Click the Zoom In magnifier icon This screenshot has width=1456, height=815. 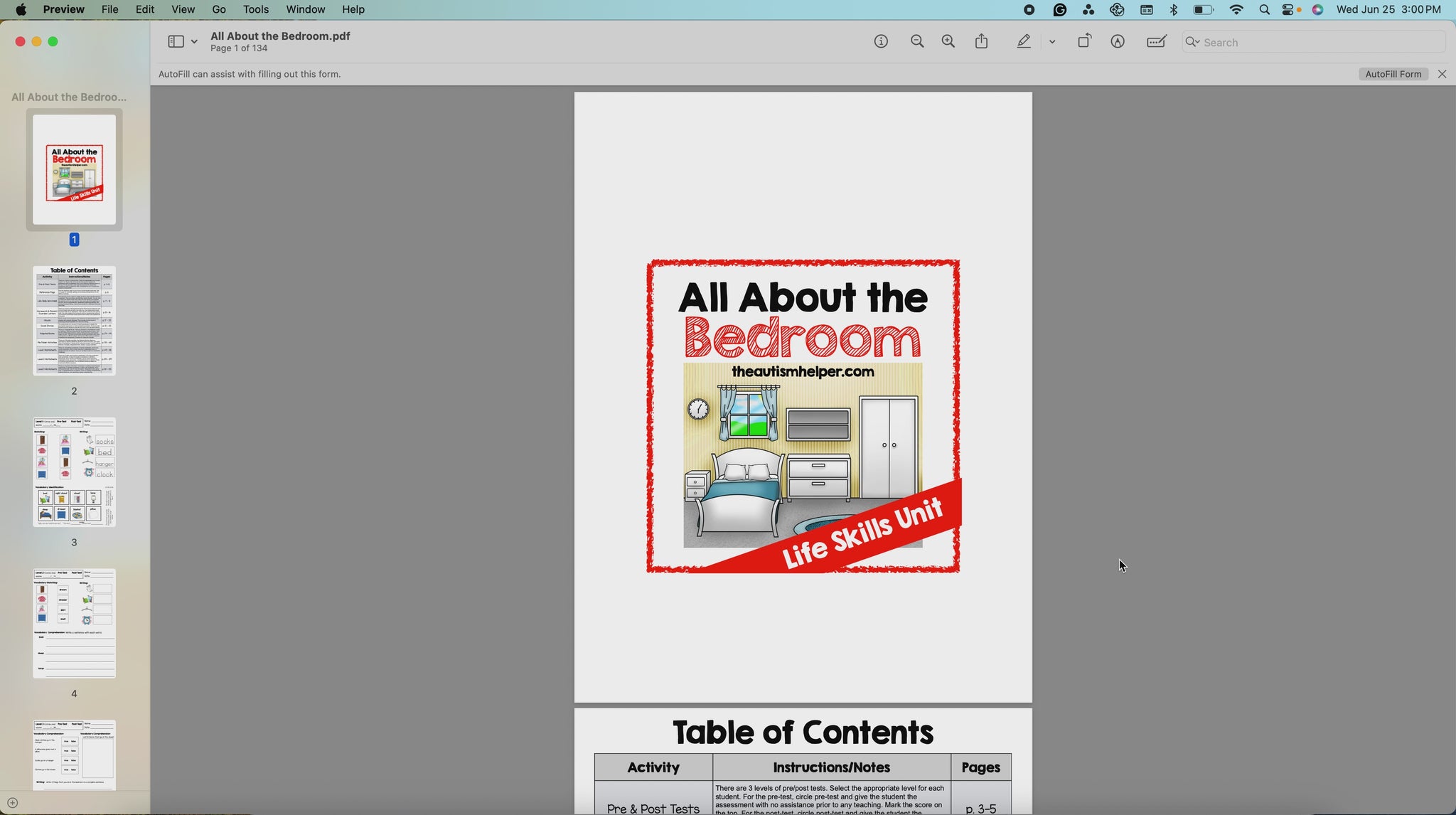pyautogui.click(x=948, y=42)
